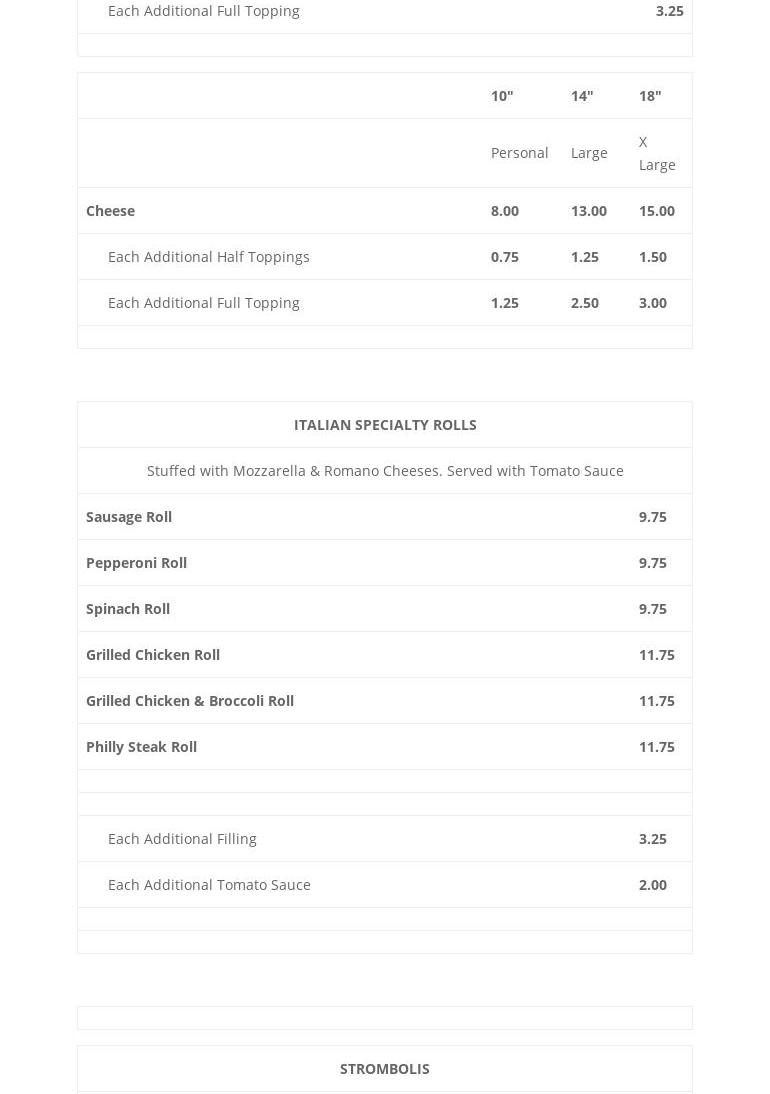Screen dimensions: 770x1094
Task: Choose the Philly Steak Roll item
Action: point(141,746)
